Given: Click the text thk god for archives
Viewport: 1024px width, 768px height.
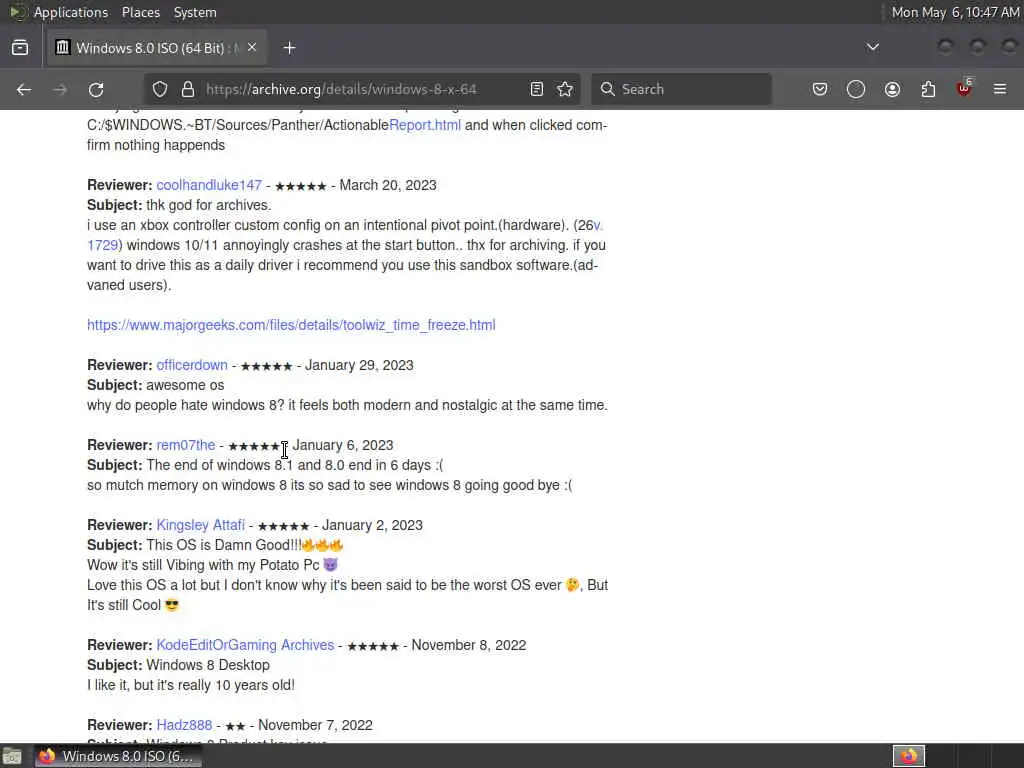Looking at the screenshot, I should pyautogui.click(x=208, y=205).
